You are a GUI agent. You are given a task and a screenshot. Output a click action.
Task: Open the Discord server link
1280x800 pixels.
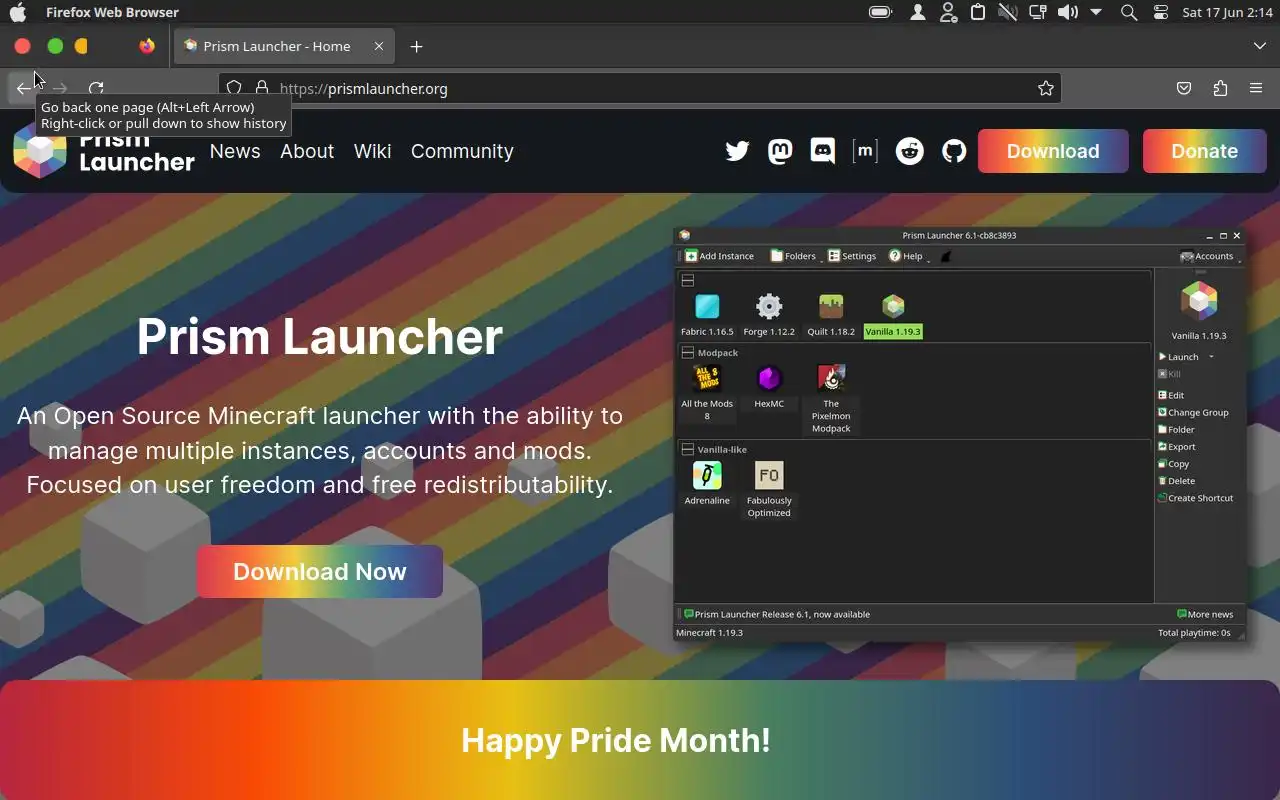point(823,151)
